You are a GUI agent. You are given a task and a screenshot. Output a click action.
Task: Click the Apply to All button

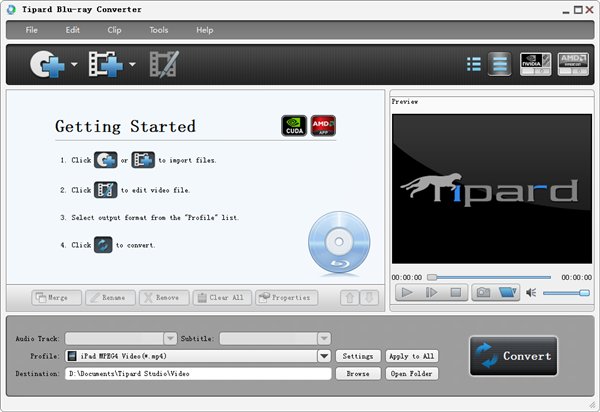pyautogui.click(x=412, y=356)
